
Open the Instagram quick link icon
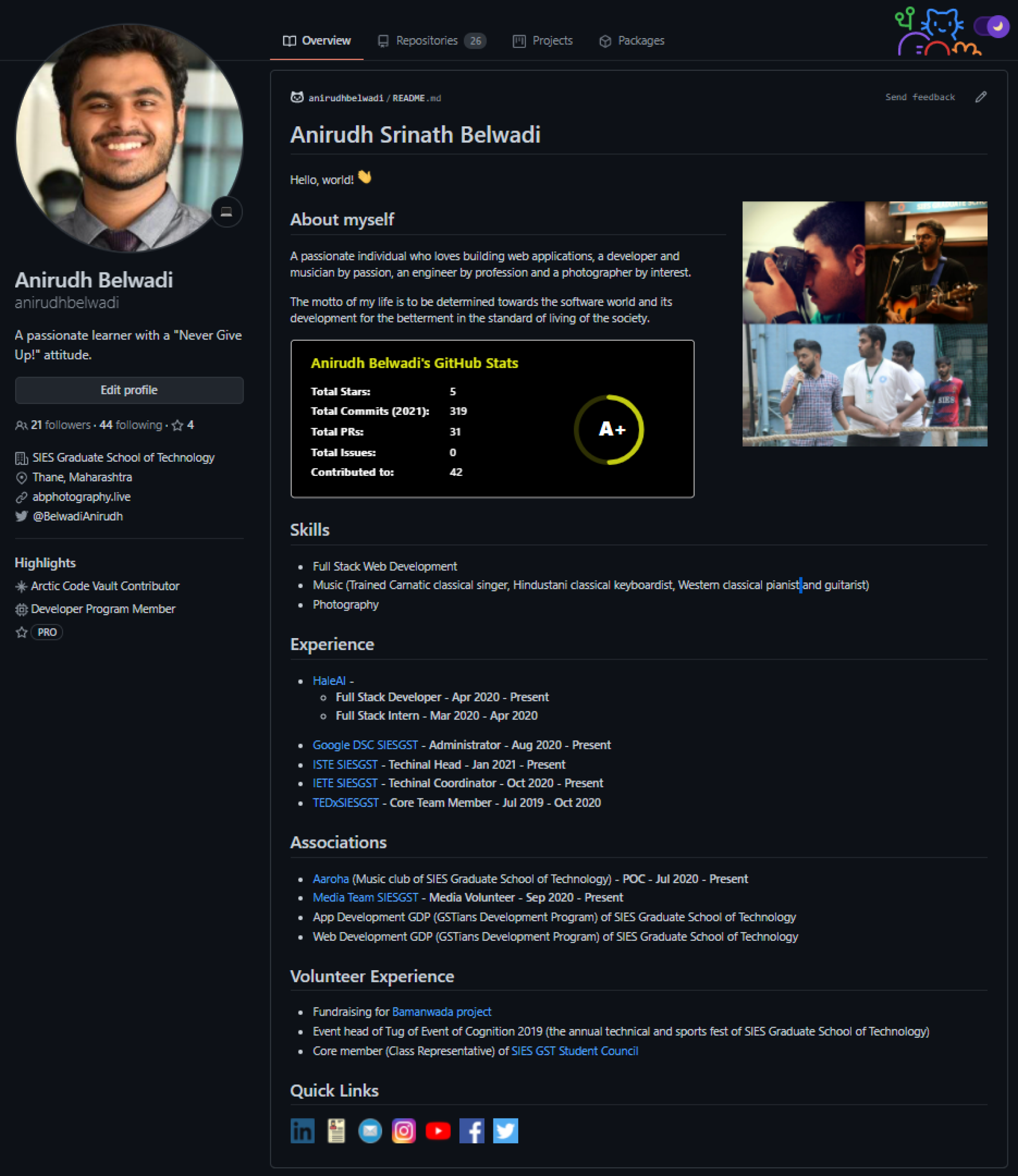404,1131
